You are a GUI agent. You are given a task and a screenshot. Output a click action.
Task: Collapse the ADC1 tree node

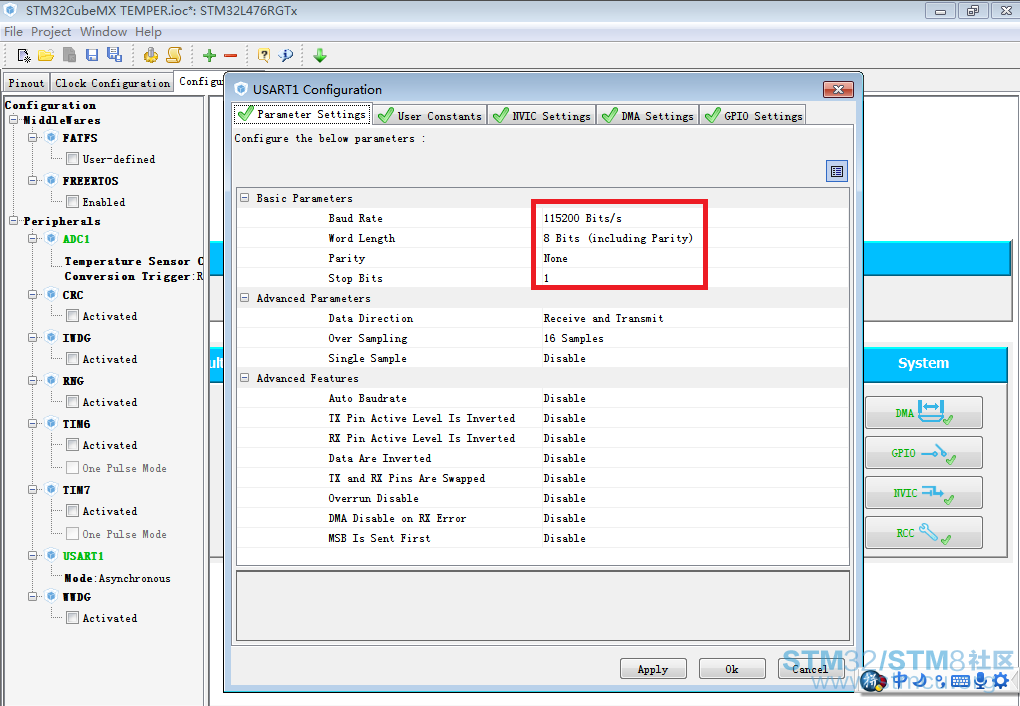pos(33,239)
